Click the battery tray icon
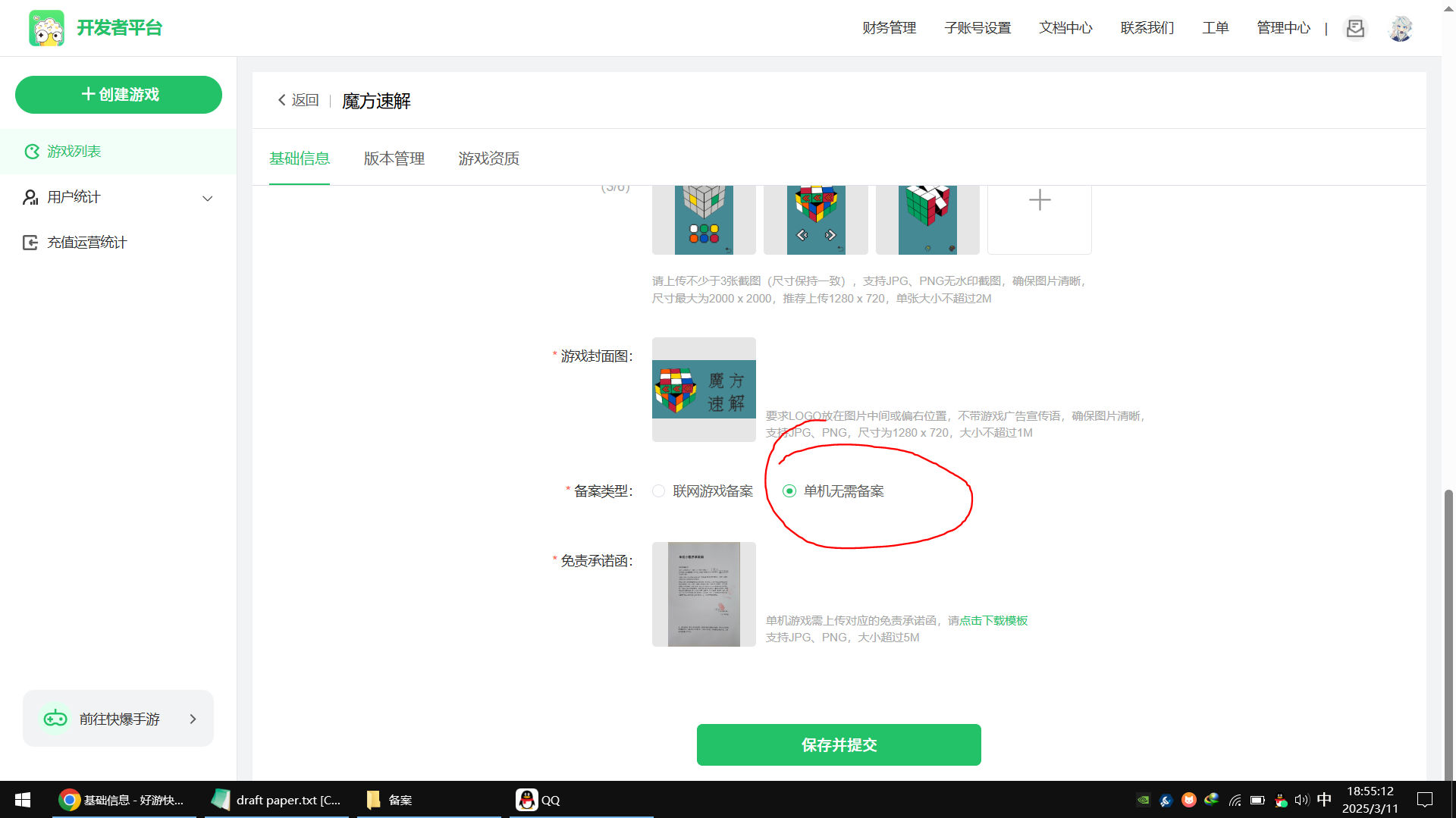 click(x=1258, y=800)
